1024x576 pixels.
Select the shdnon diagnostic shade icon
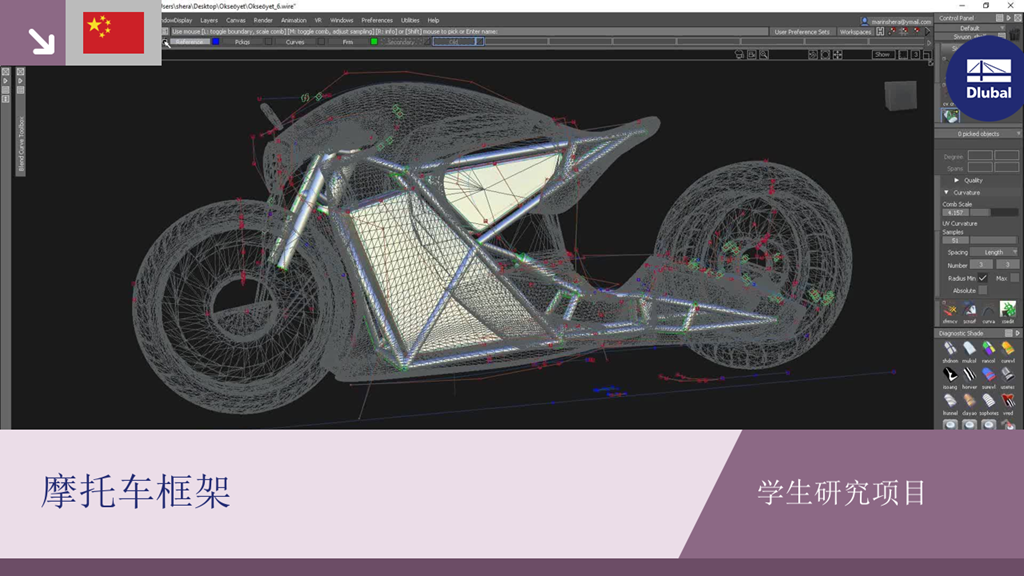coord(950,349)
